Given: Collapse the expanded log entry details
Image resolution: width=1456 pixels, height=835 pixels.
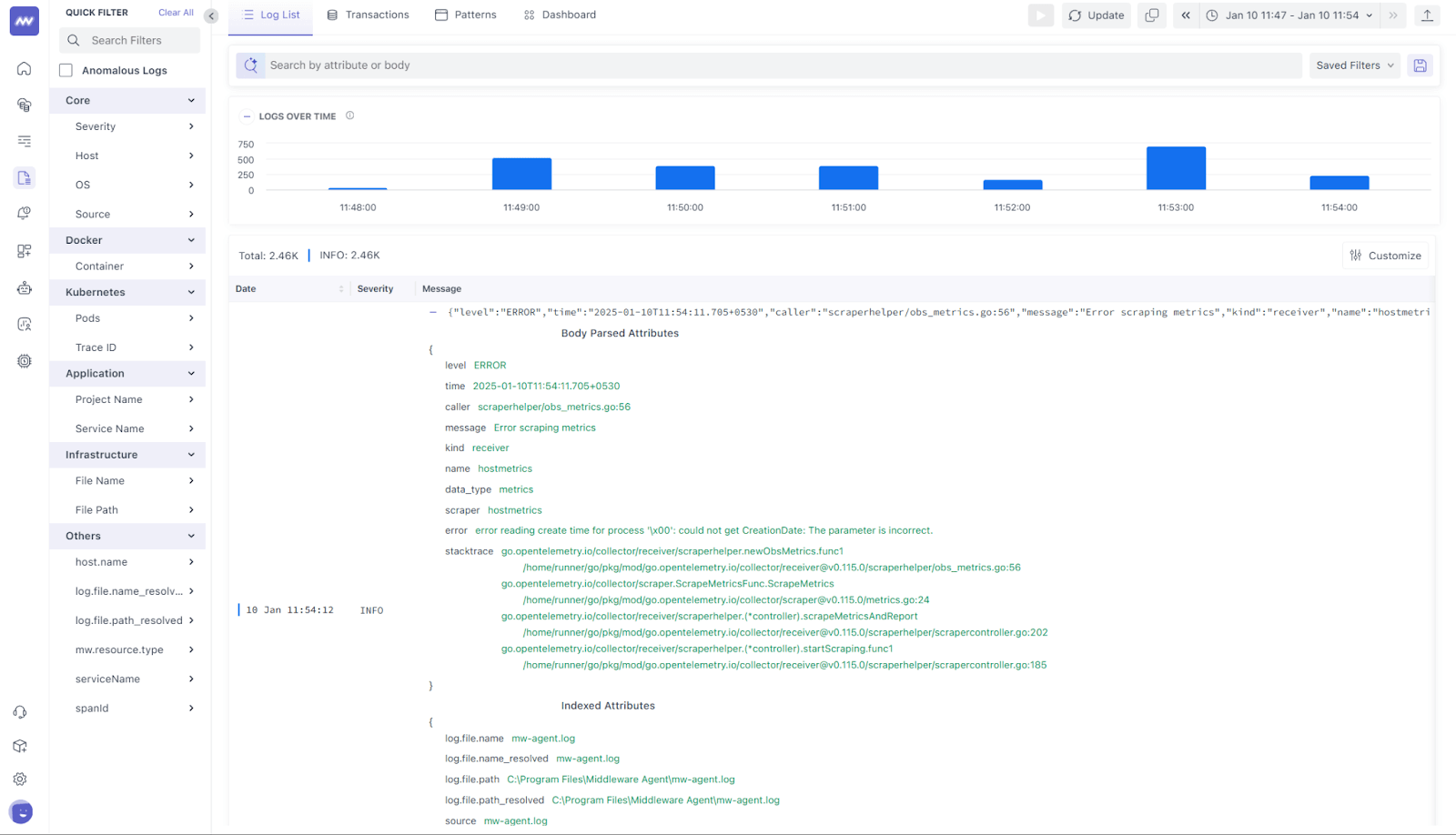Looking at the screenshot, I should click(433, 311).
